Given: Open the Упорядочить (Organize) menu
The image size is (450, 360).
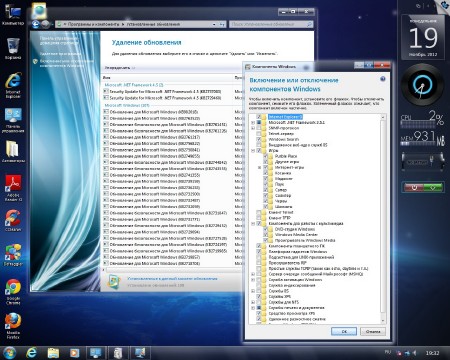Looking at the screenshot, I should point(119,68).
